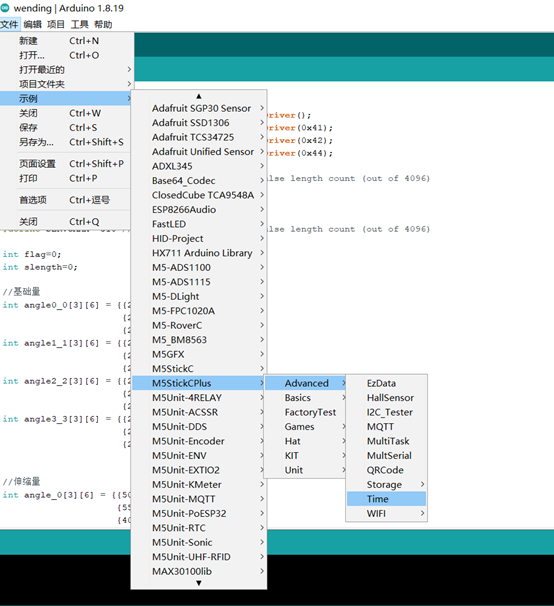Choose 关闭 Ctrl+W entry

point(67,113)
